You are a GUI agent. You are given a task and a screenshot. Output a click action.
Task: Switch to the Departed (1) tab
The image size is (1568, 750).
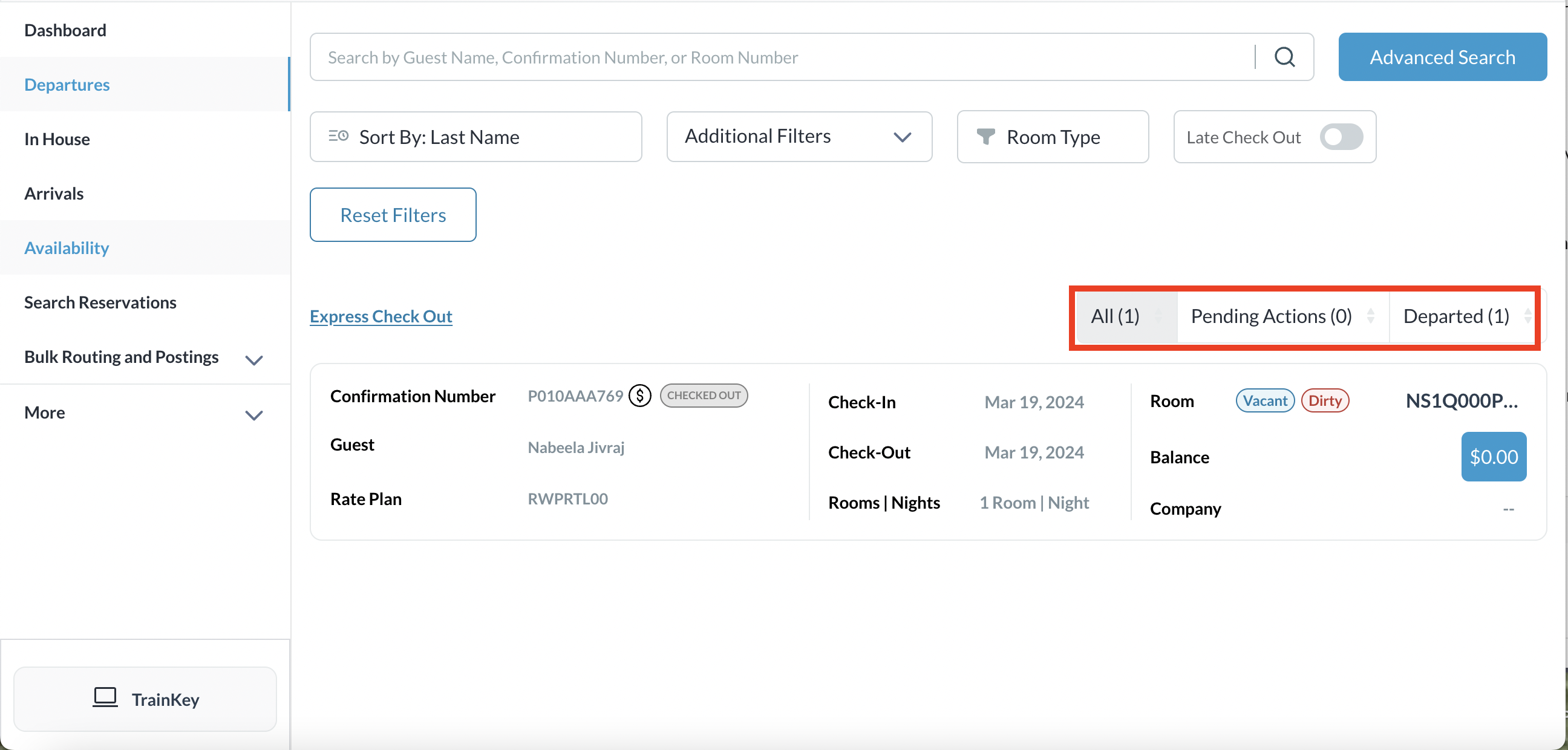click(1455, 316)
